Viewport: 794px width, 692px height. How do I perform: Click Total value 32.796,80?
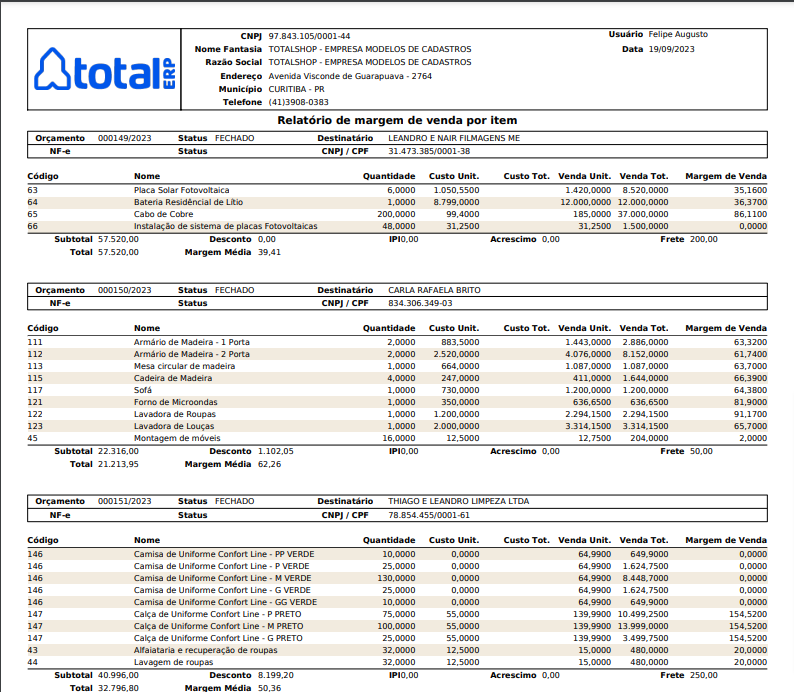(x=118, y=688)
